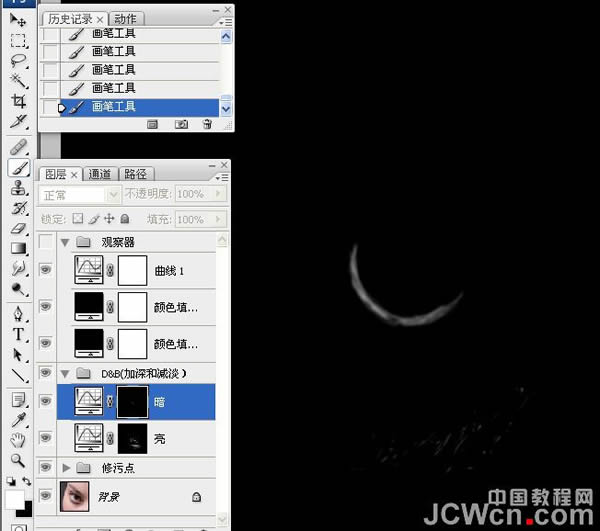
Task: Select the Rectangular Marquee tool
Action: [18, 40]
